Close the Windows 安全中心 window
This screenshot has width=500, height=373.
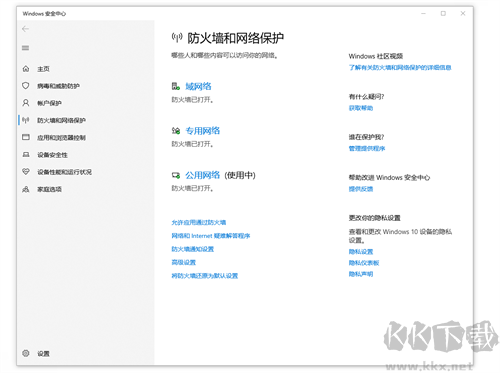[x=463, y=14]
